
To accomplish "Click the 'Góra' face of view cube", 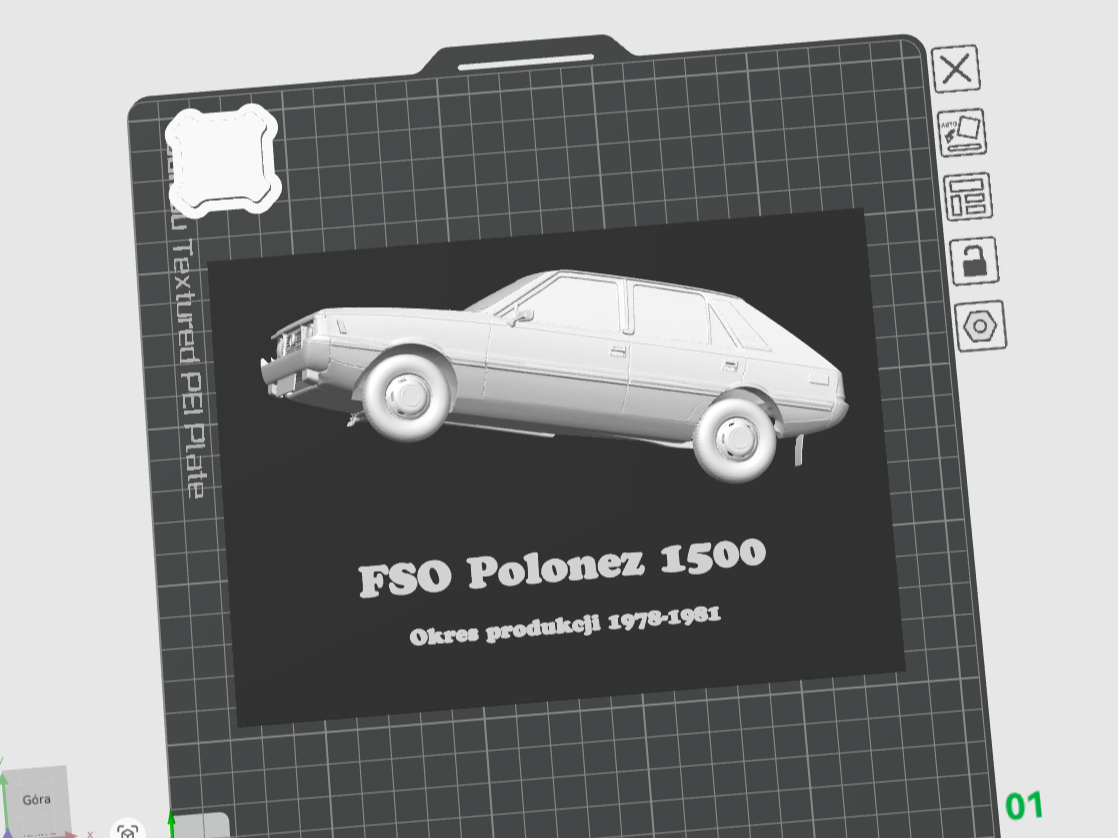I will tap(36, 799).
